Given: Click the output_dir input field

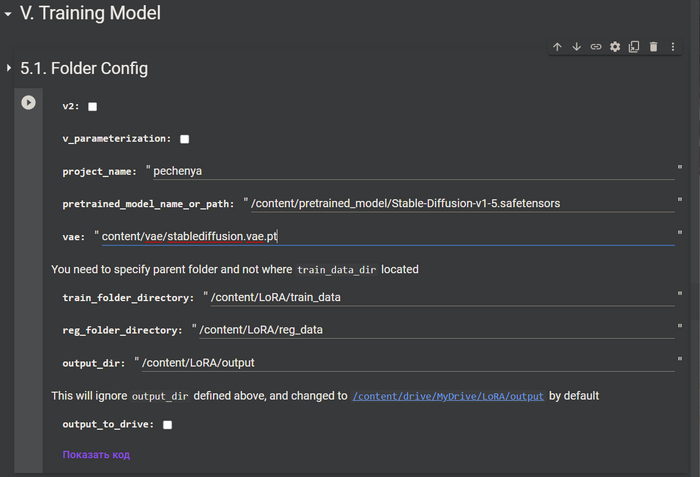Looking at the screenshot, I should tap(408, 362).
